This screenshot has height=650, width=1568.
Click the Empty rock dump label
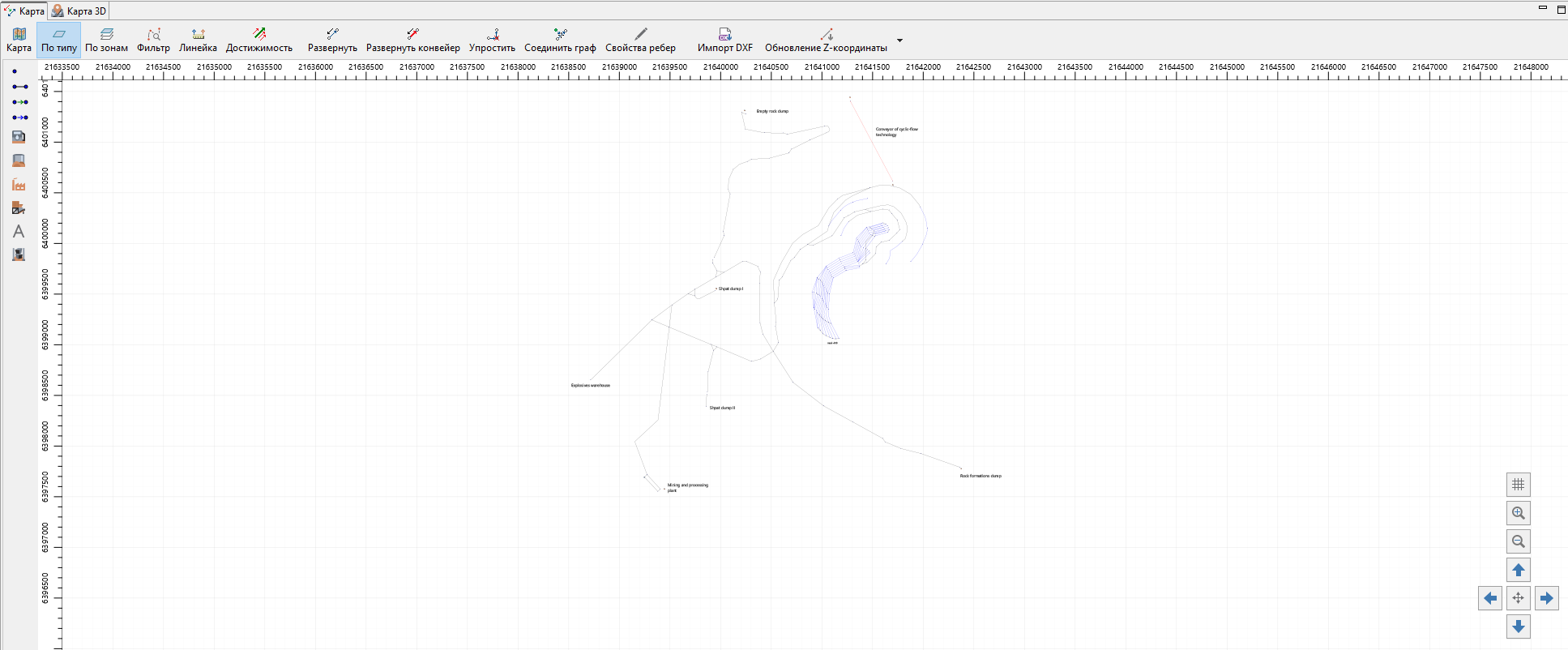(x=772, y=111)
